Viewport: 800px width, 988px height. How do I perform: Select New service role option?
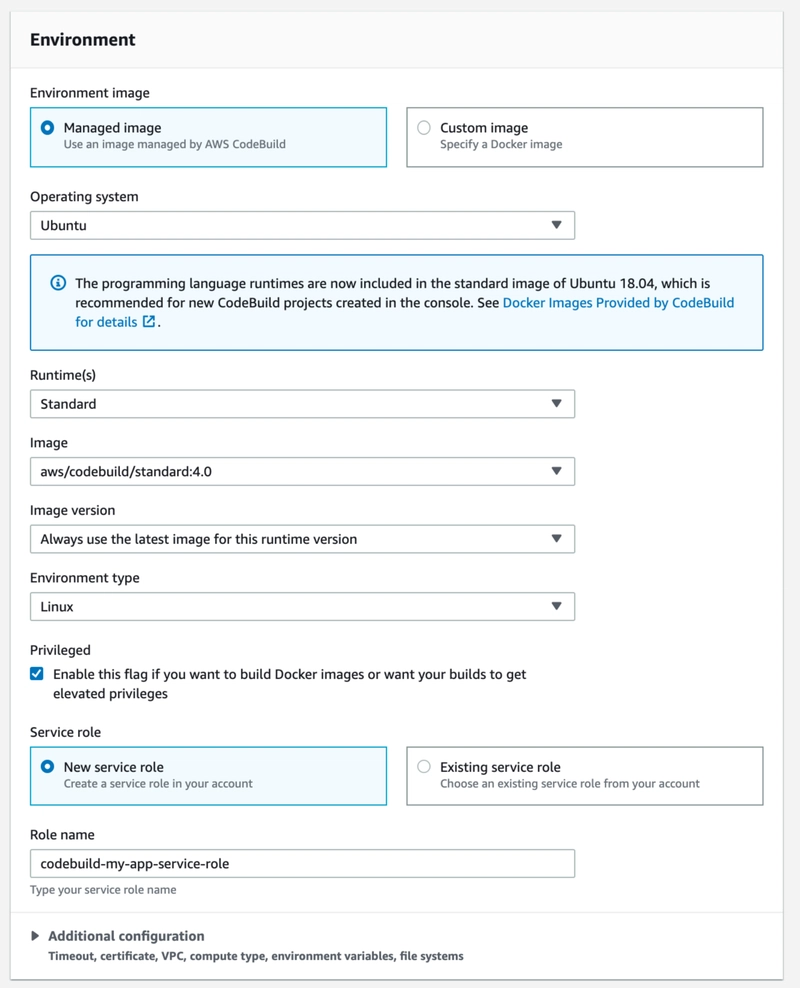coord(47,767)
